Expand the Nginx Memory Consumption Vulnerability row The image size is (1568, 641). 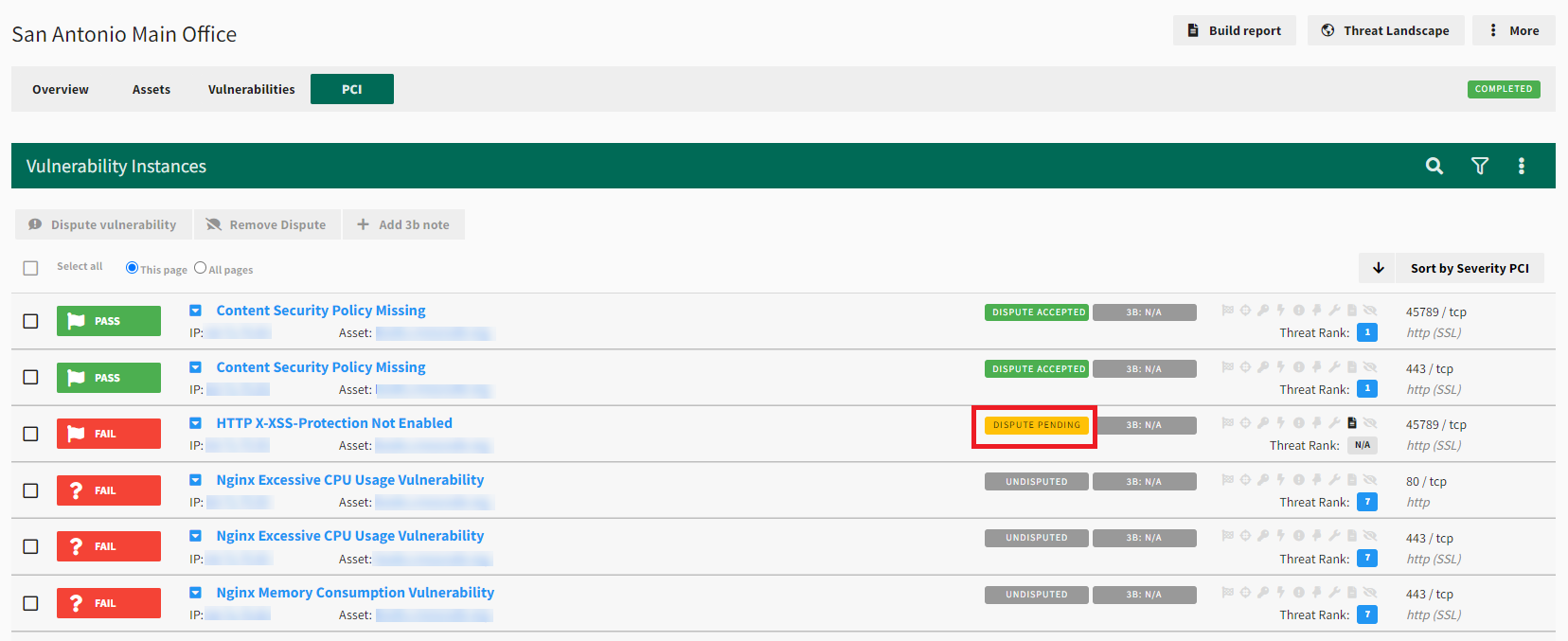tap(195, 593)
